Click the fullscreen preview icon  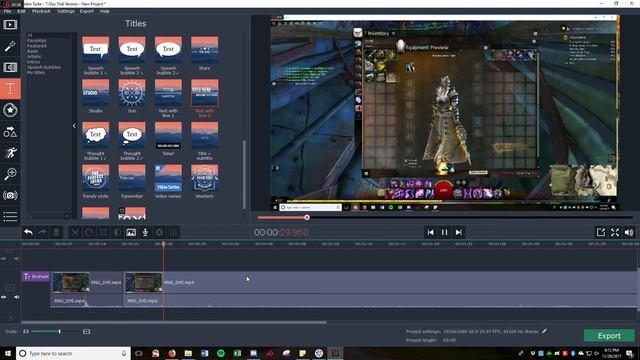[615, 232]
